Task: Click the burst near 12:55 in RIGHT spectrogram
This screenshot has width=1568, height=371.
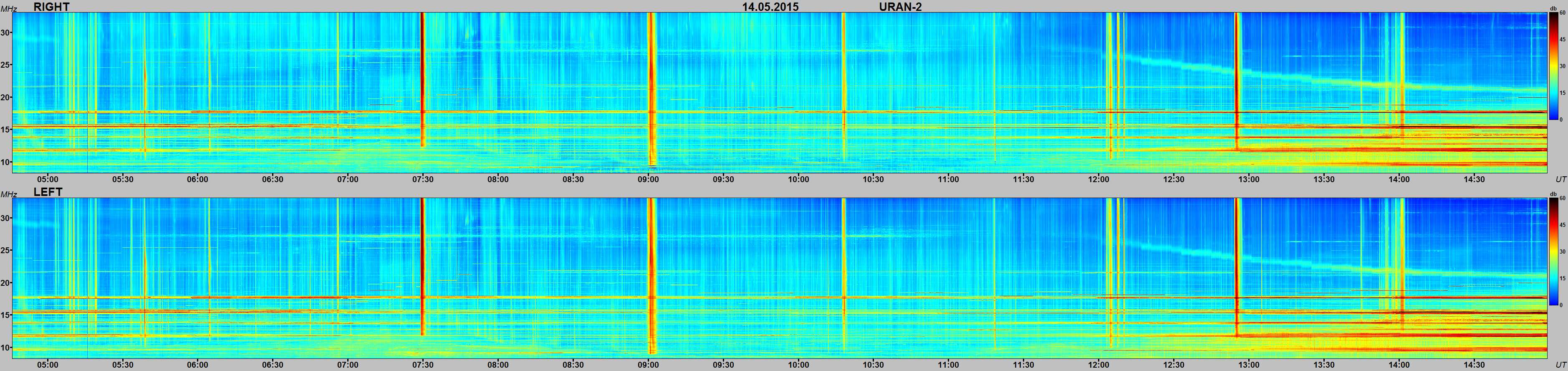Action: pyautogui.click(x=1237, y=81)
